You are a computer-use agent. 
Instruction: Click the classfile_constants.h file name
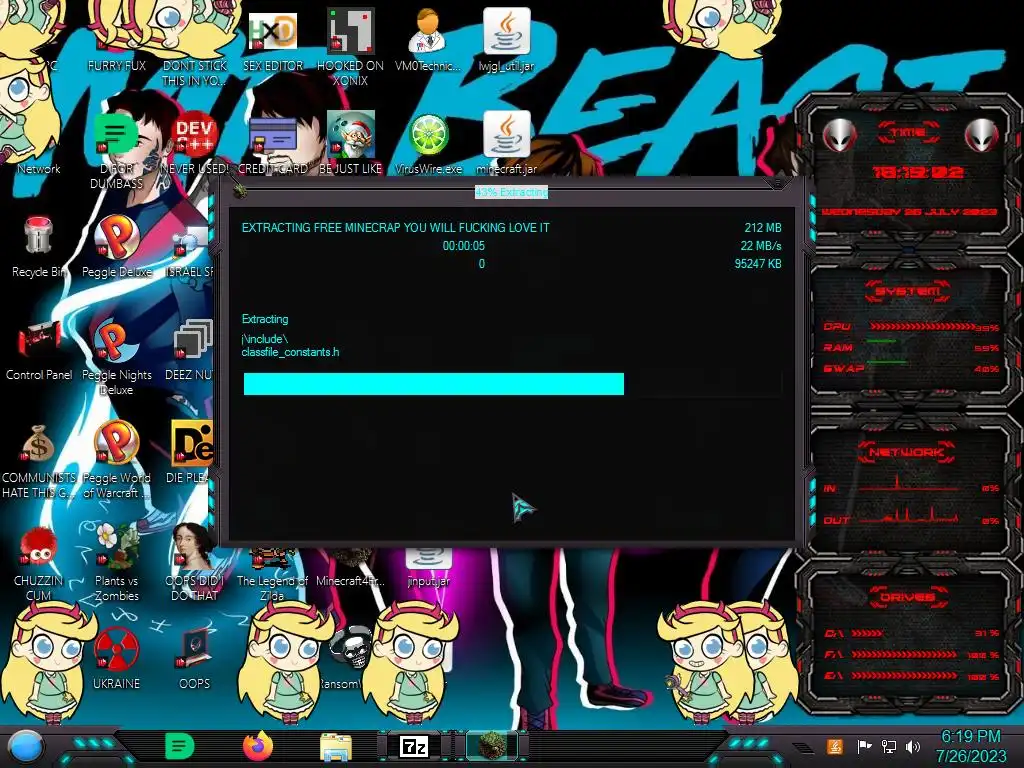click(290, 353)
